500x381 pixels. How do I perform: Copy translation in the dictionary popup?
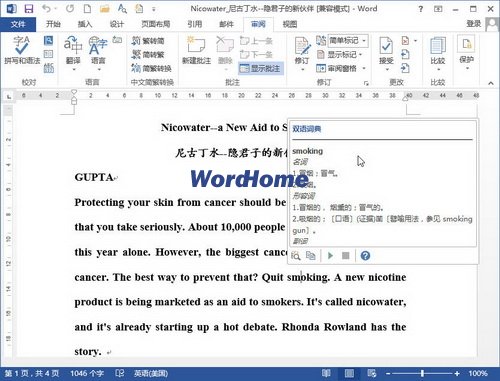311,256
